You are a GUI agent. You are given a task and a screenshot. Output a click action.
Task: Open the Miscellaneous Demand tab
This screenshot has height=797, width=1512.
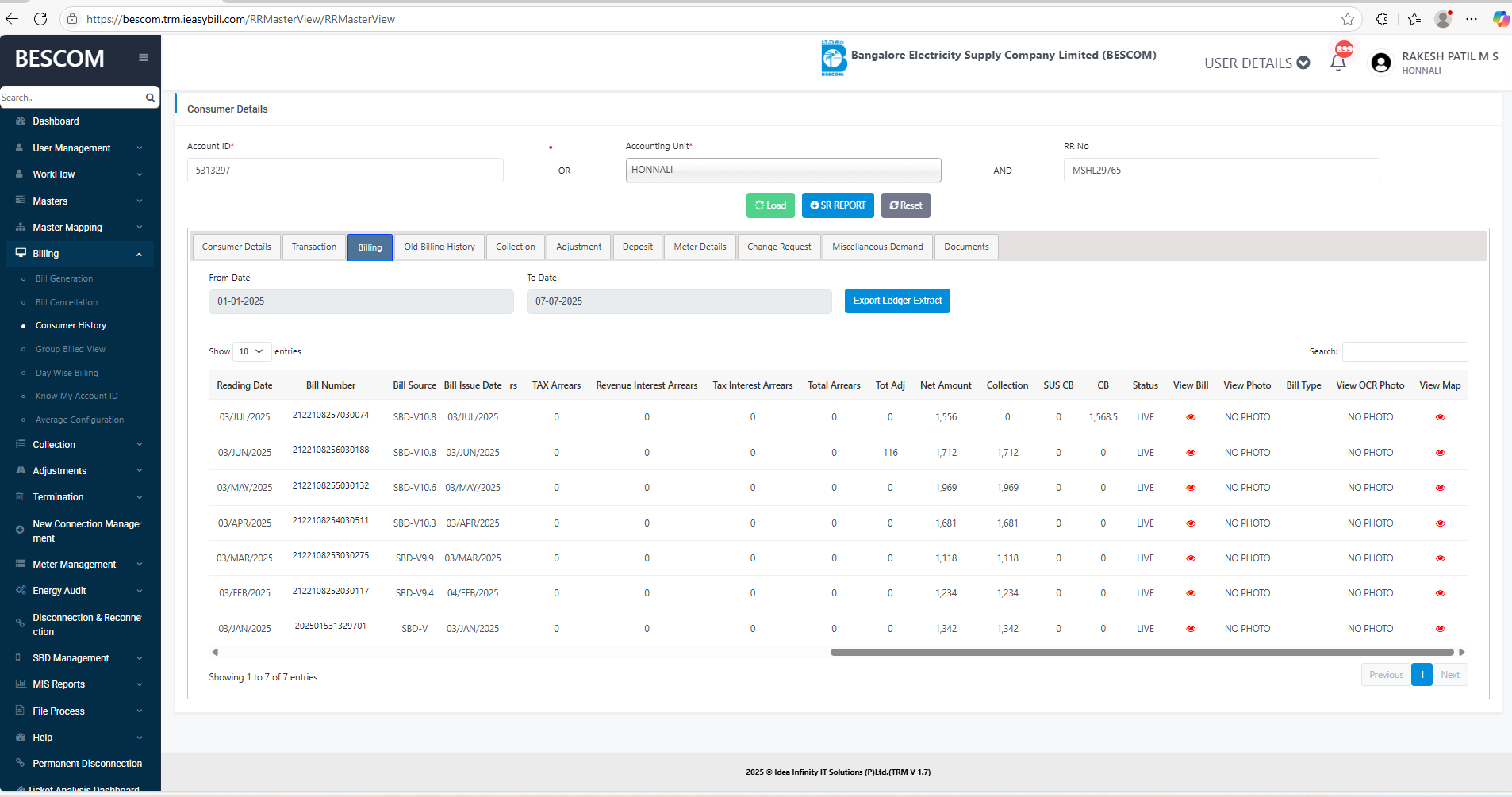coord(877,247)
